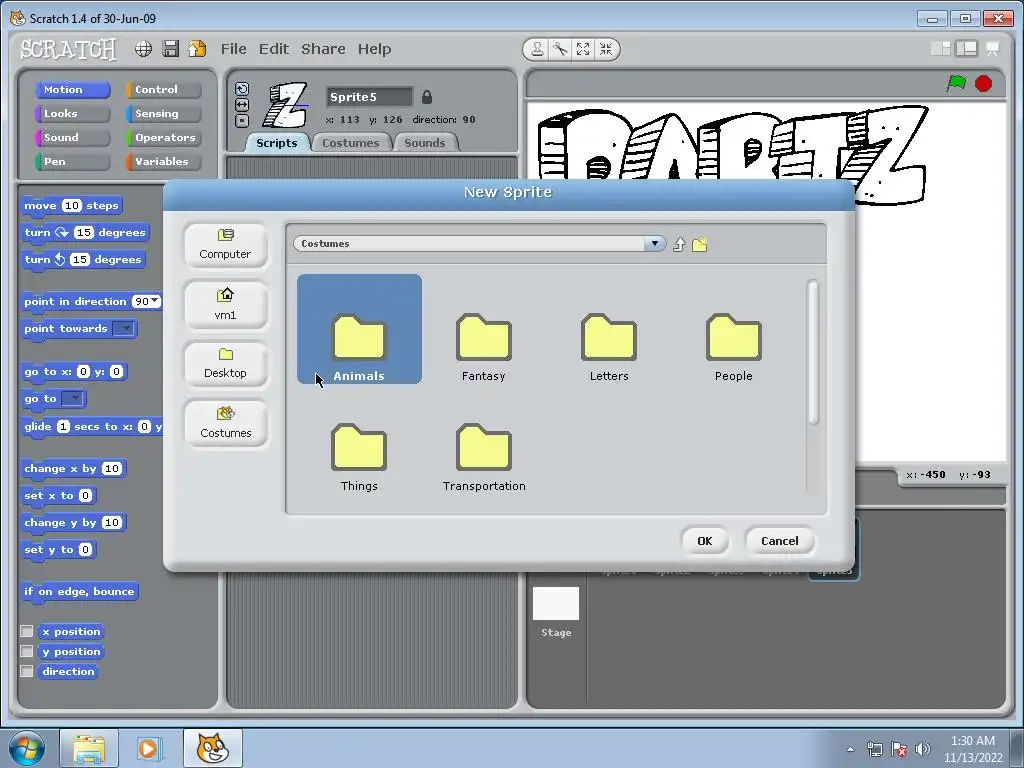
Task: Select the Motion blocks category
Action: (72, 89)
